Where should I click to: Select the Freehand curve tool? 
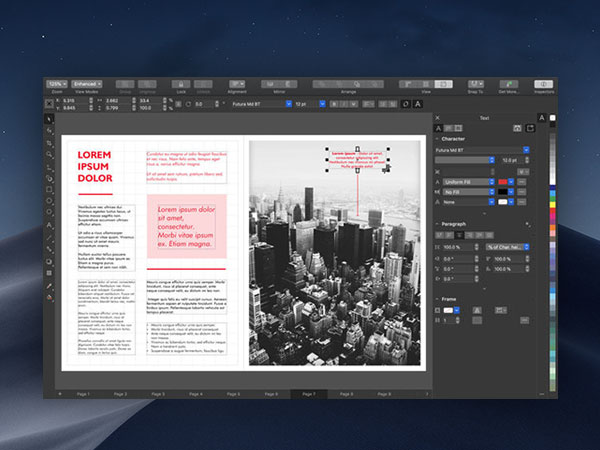[49, 167]
